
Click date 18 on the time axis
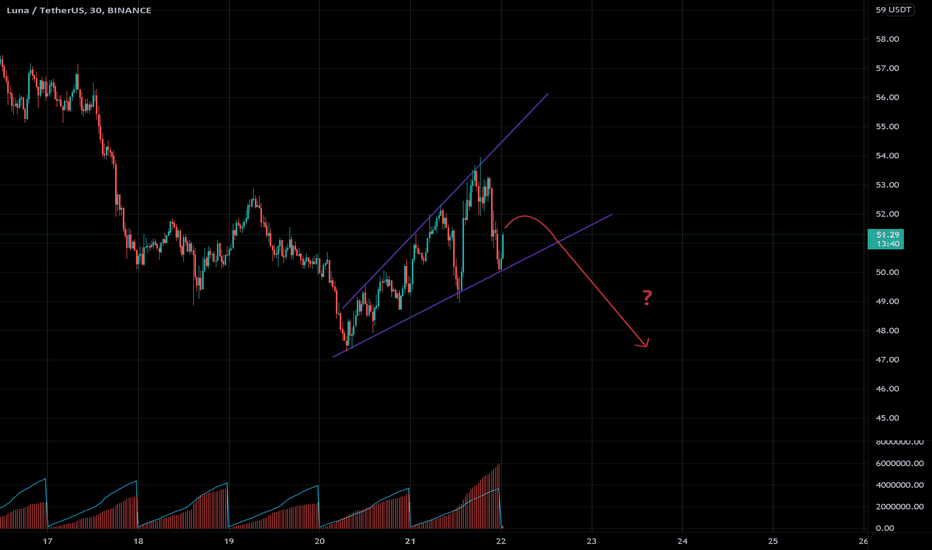click(x=138, y=541)
